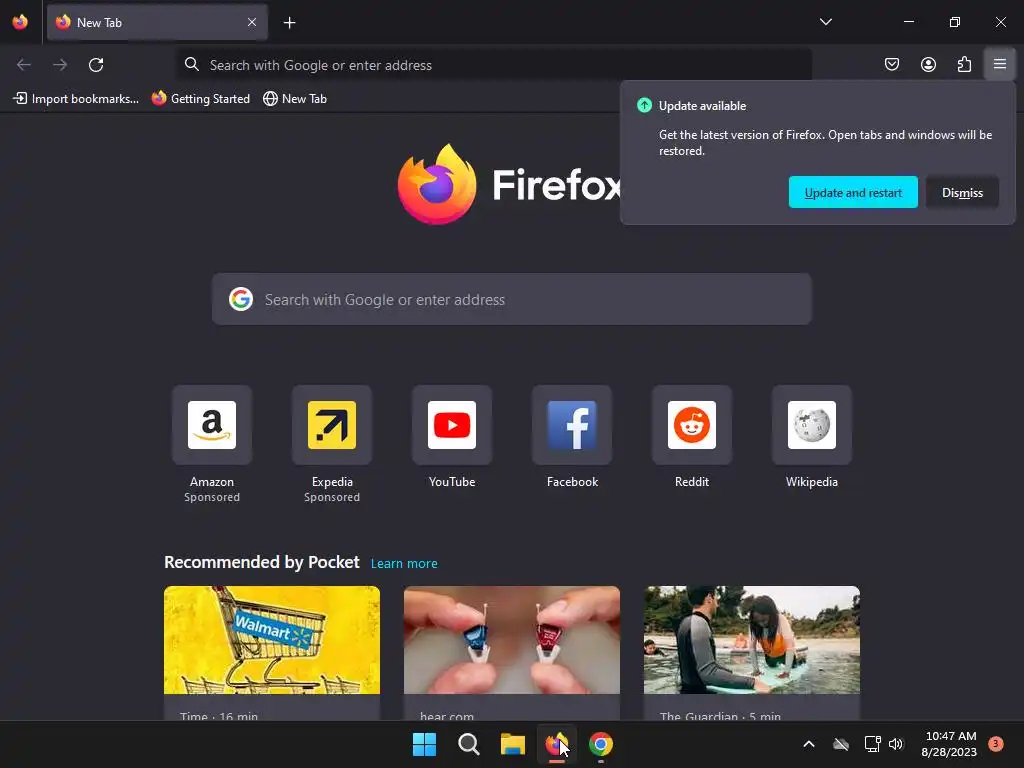Click Firefox icon in taskbar
1024x768 pixels.
(x=556, y=744)
